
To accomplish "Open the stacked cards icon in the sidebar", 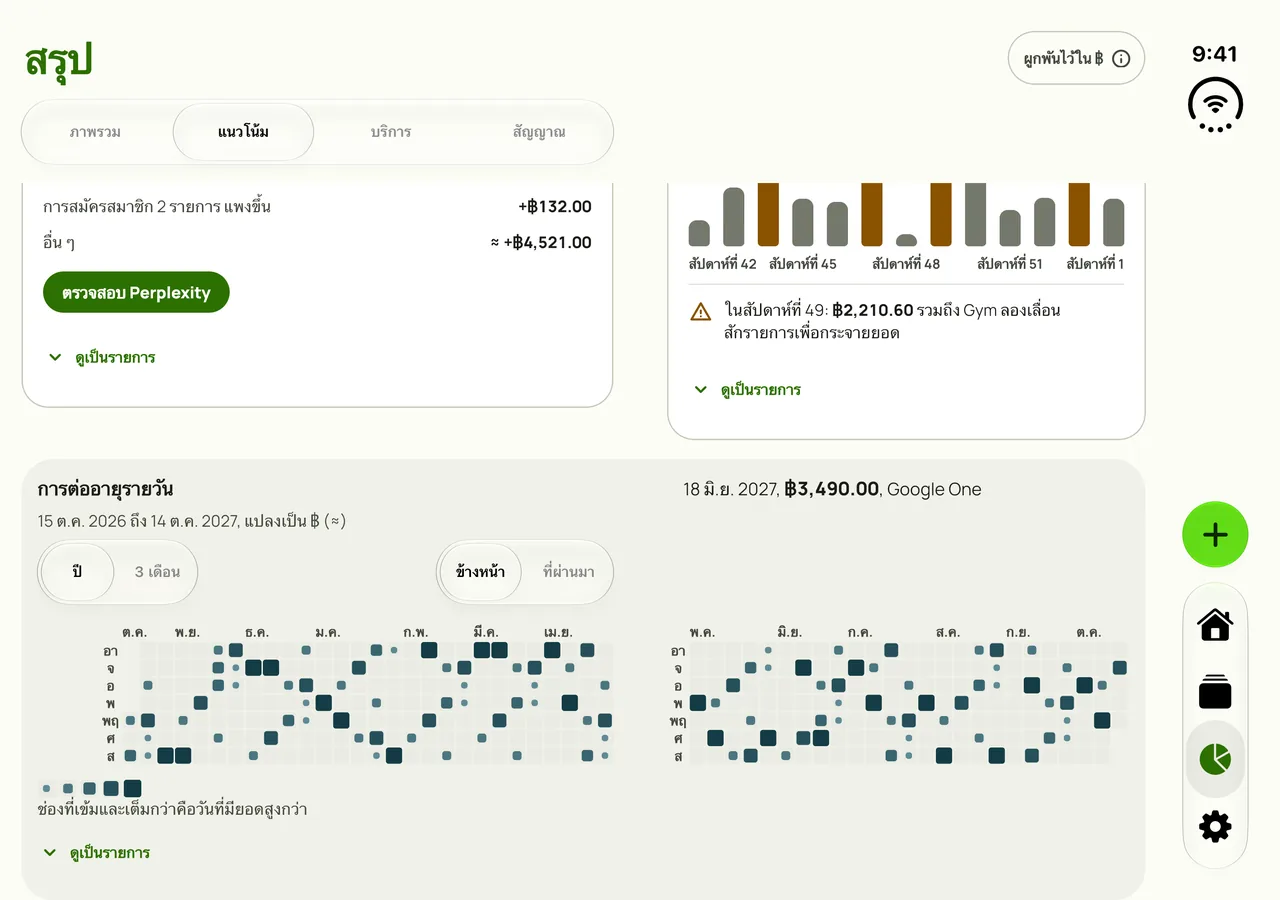I will (1215, 692).
